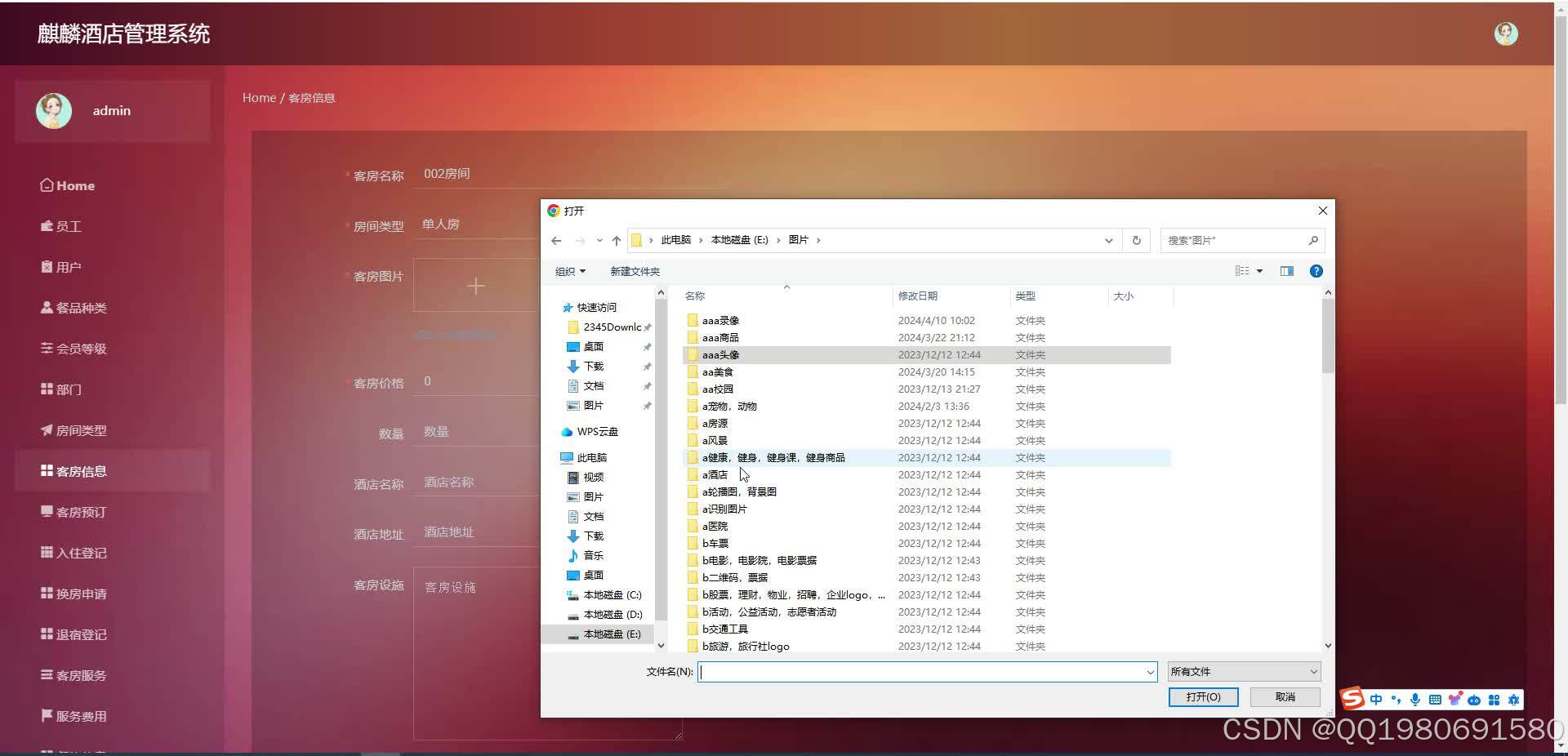Click the refresh icon in the address bar
The width and height of the screenshot is (1568, 756).
[x=1136, y=240]
